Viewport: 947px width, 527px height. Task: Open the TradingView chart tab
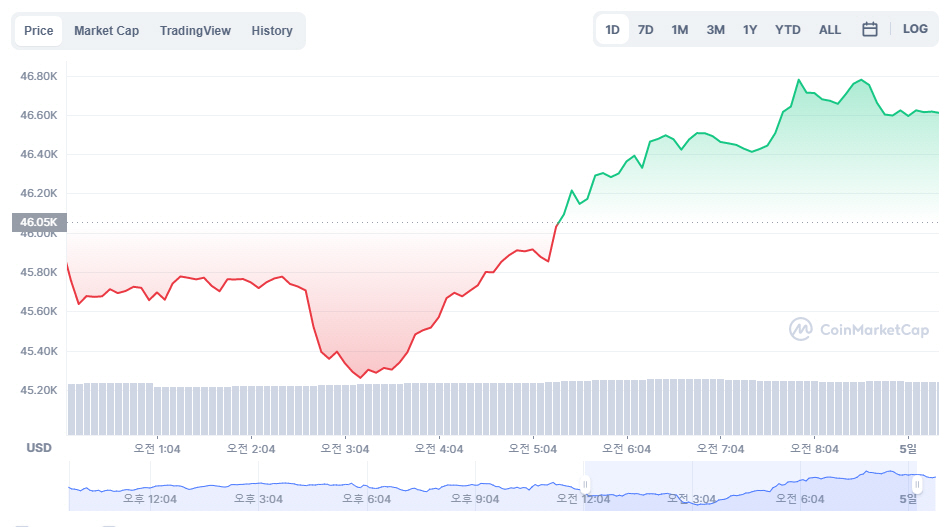point(195,31)
